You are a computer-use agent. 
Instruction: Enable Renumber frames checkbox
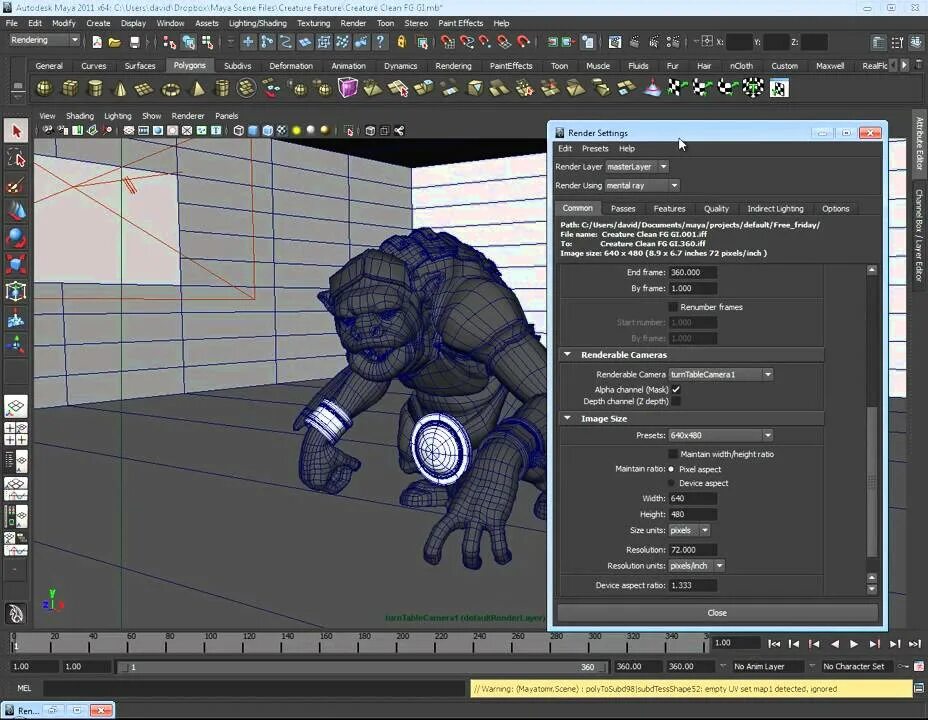(673, 306)
